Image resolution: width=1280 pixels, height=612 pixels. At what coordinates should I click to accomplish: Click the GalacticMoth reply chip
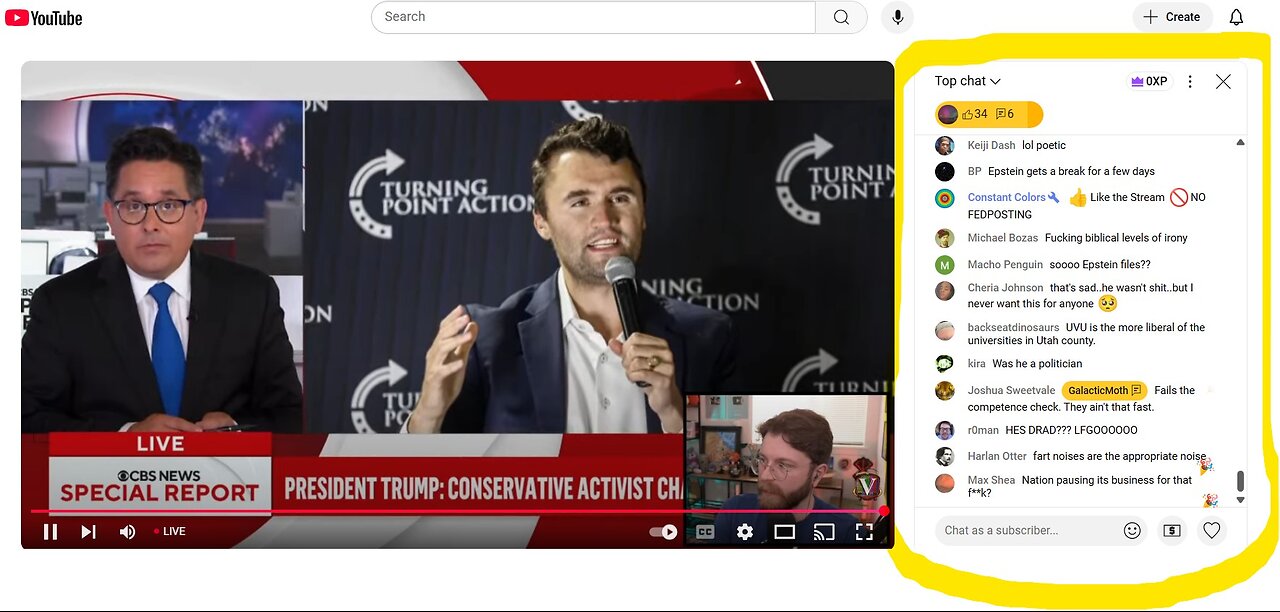tap(1104, 390)
